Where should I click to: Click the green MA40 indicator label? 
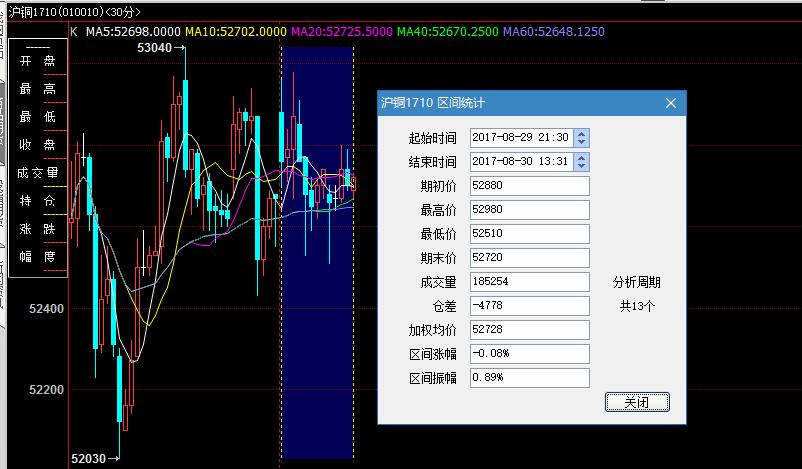(x=447, y=32)
